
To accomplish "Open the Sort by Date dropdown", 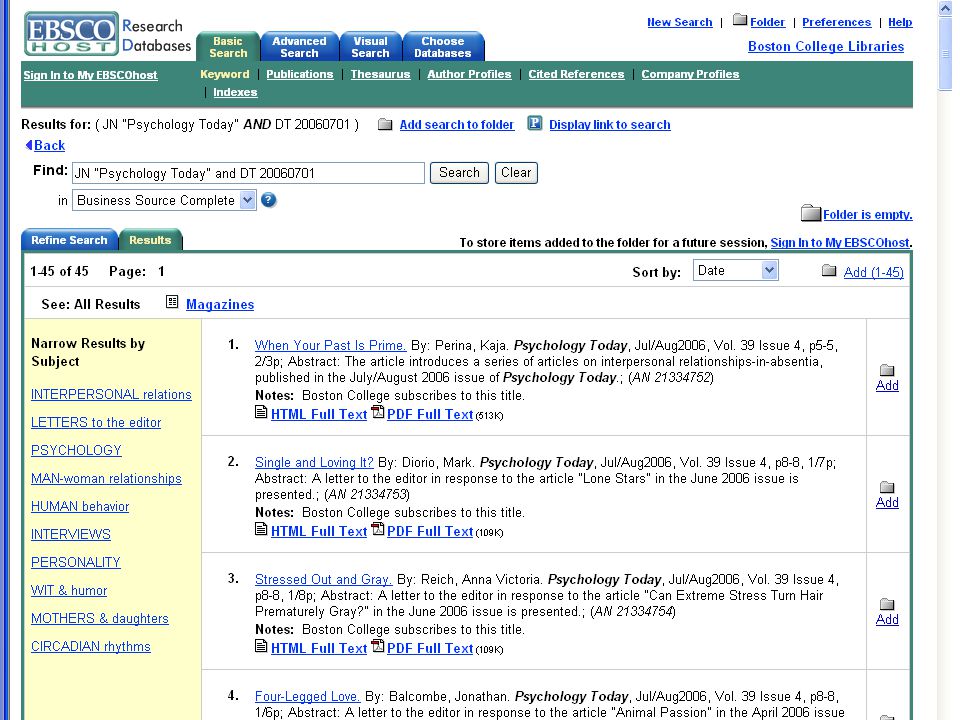I will tap(735, 271).
